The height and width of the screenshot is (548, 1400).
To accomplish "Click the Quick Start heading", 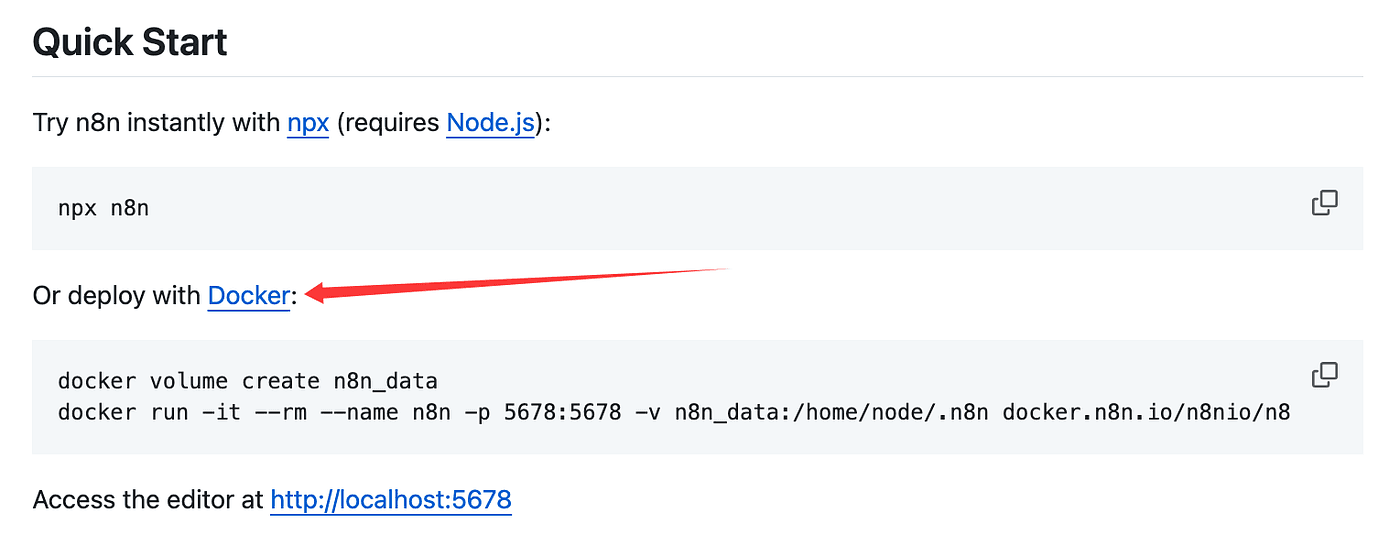I will [x=130, y=42].
